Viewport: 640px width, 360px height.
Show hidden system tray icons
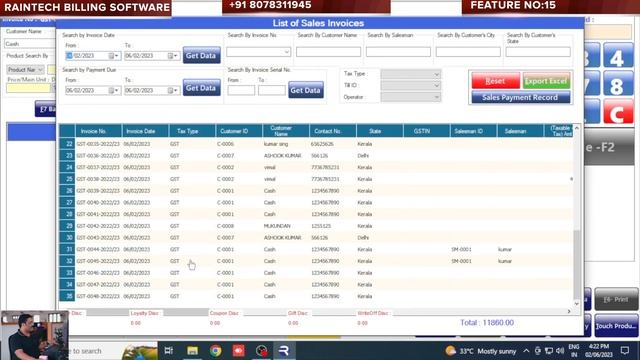coord(526,351)
